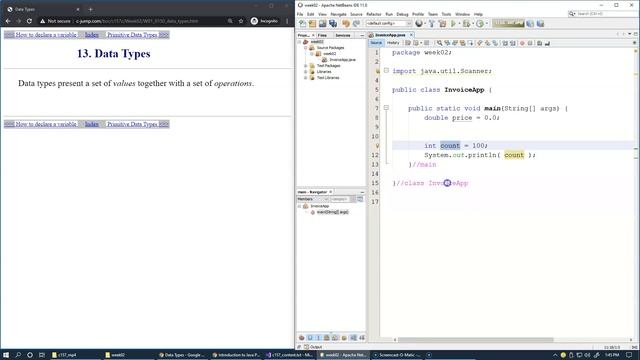The image size is (640, 360).
Task: Select InvoiceApp.java in Projects tree
Action: pos(342,60)
